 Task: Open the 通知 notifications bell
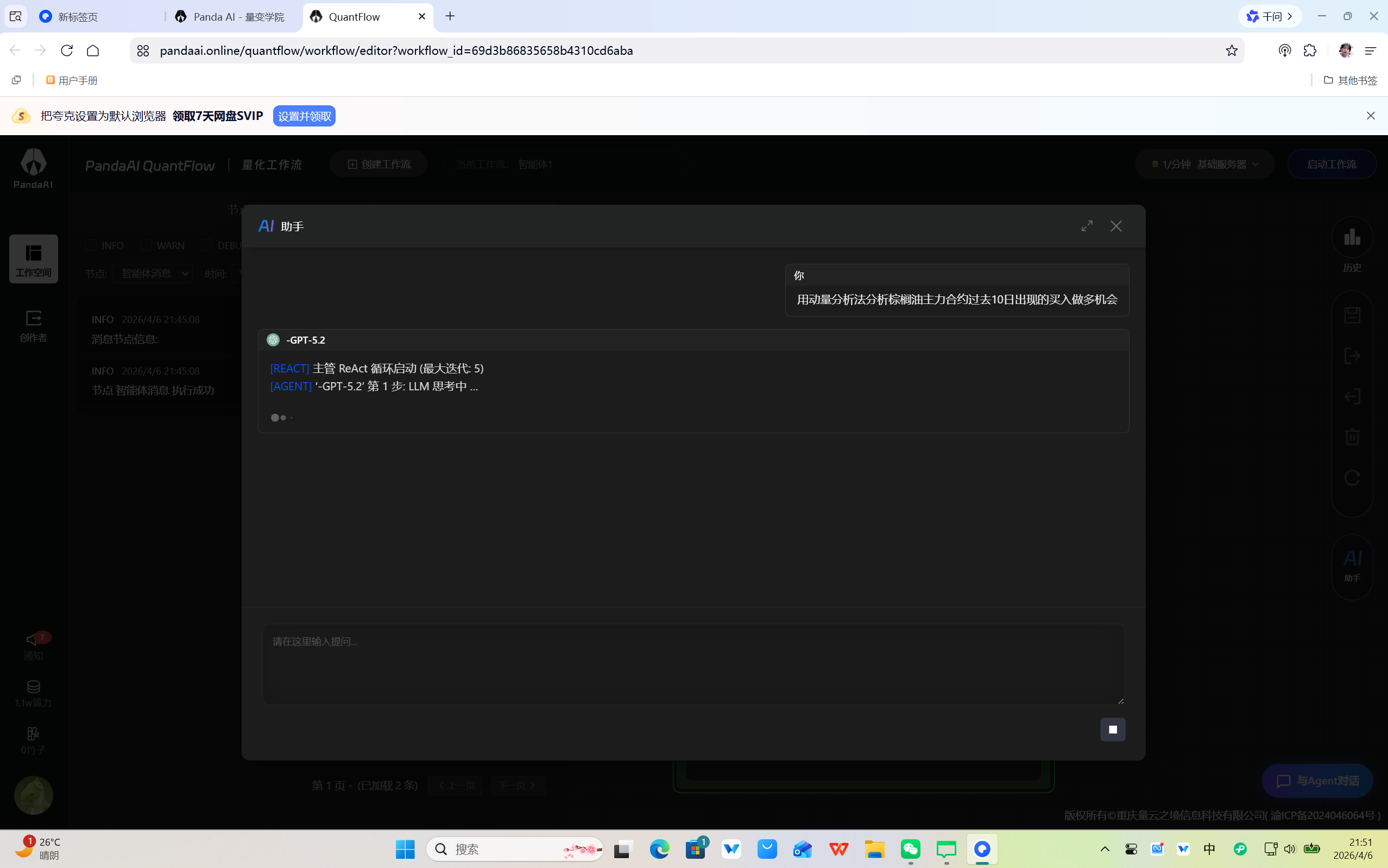pyautogui.click(x=33, y=642)
